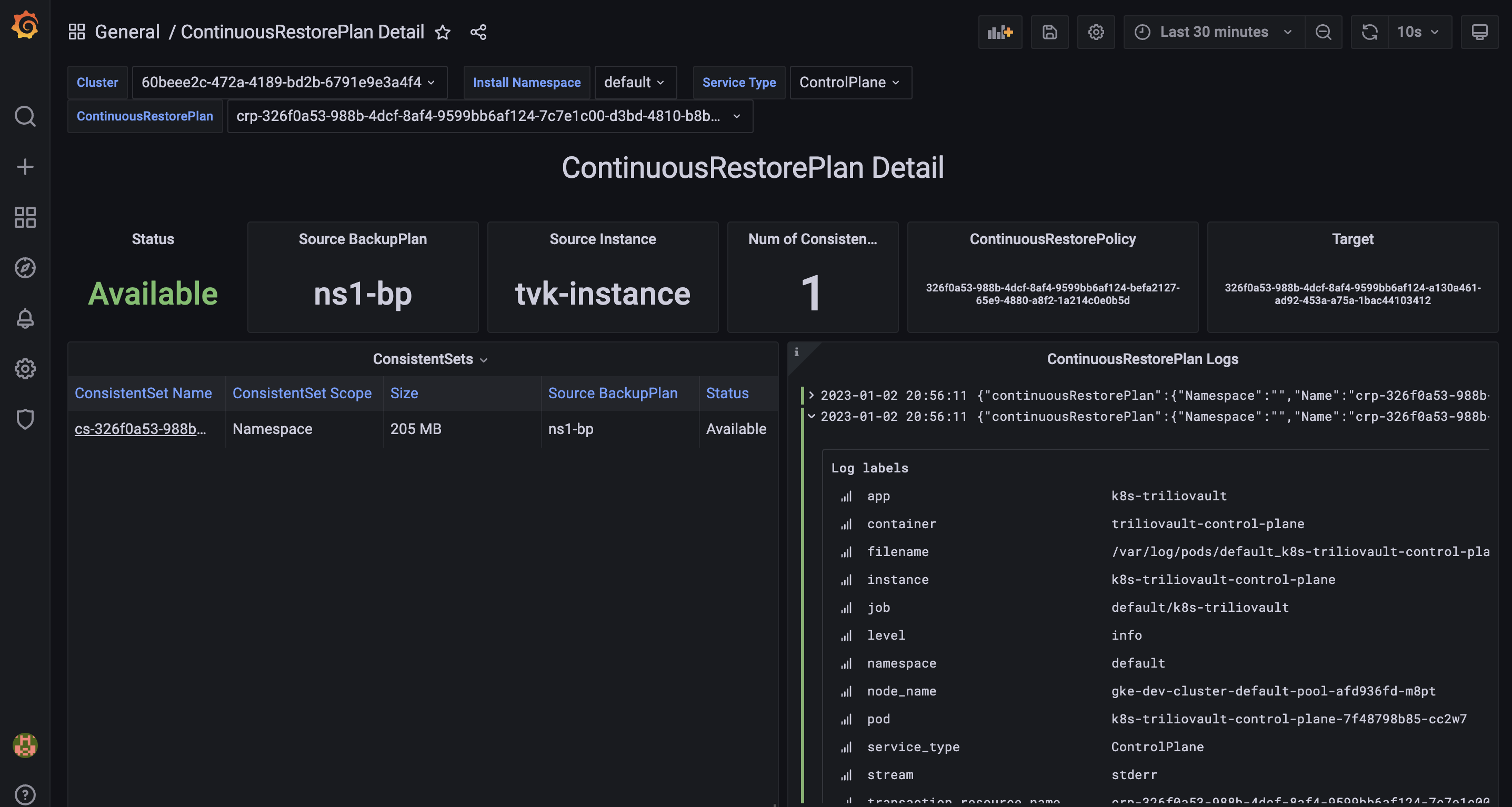Open the Explore compass icon
Image resolution: width=1512 pixels, height=807 pixels.
tap(25, 268)
